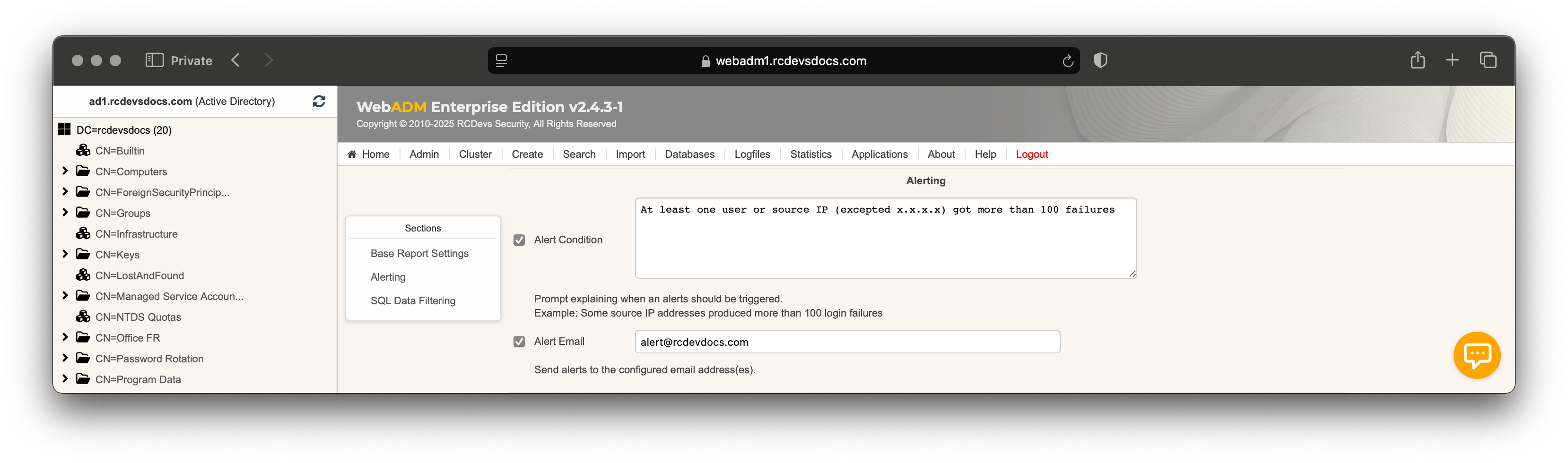The image size is (1568, 463).
Task: Click the webadm1.rcdevsdocs.com address bar
Action: point(784,61)
